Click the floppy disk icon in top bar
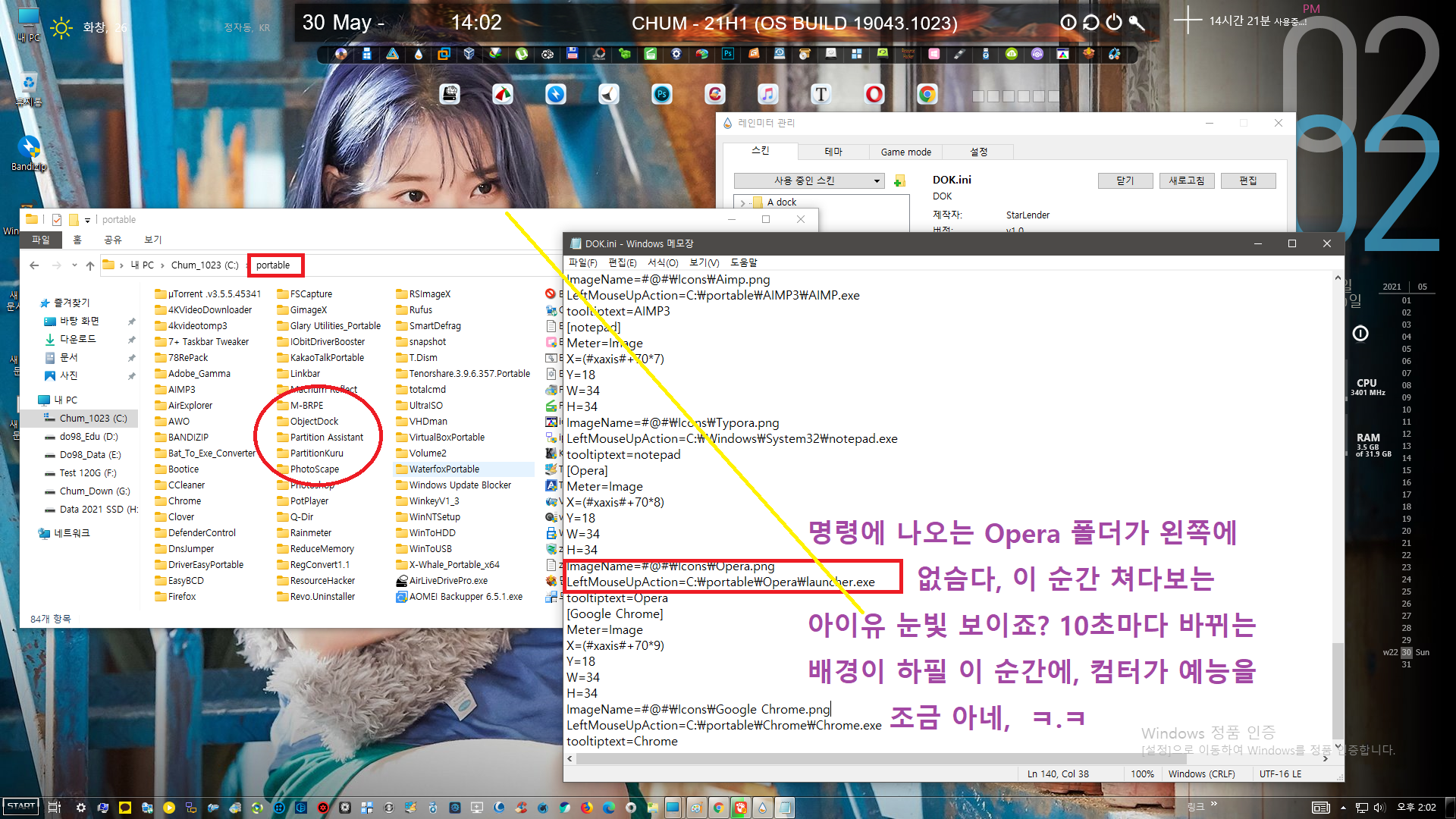Image resolution: width=1456 pixels, height=819 pixels. pyautogui.click(x=573, y=54)
